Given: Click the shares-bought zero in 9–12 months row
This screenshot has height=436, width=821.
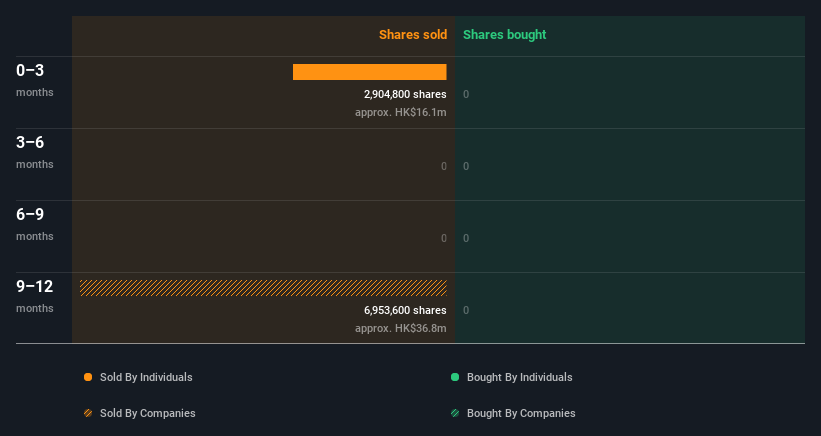Looking at the screenshot, I should (x=466, y=310).
